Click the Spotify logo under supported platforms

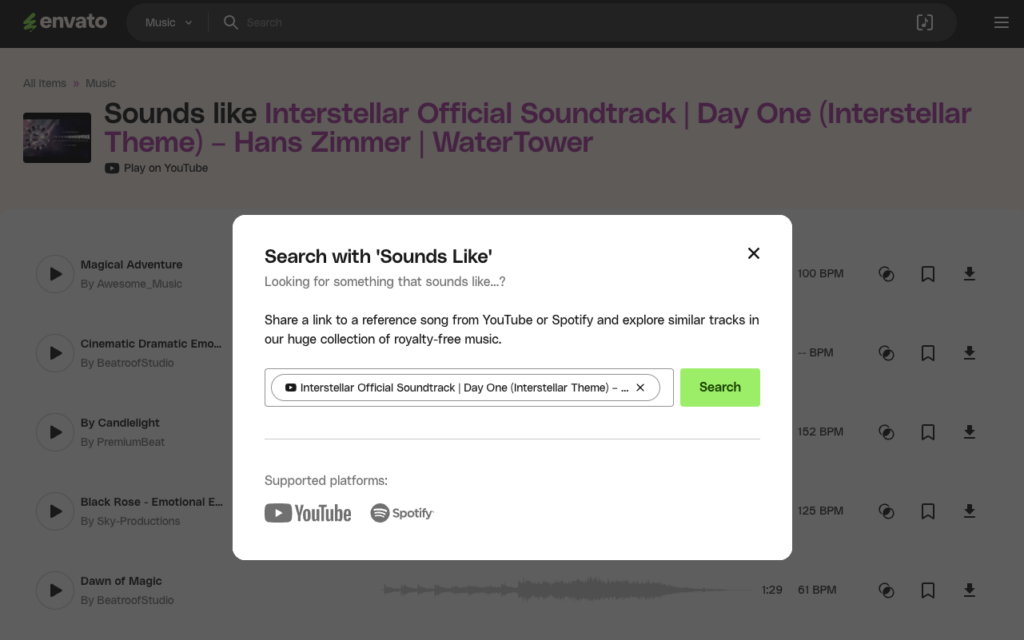point(401,512)
